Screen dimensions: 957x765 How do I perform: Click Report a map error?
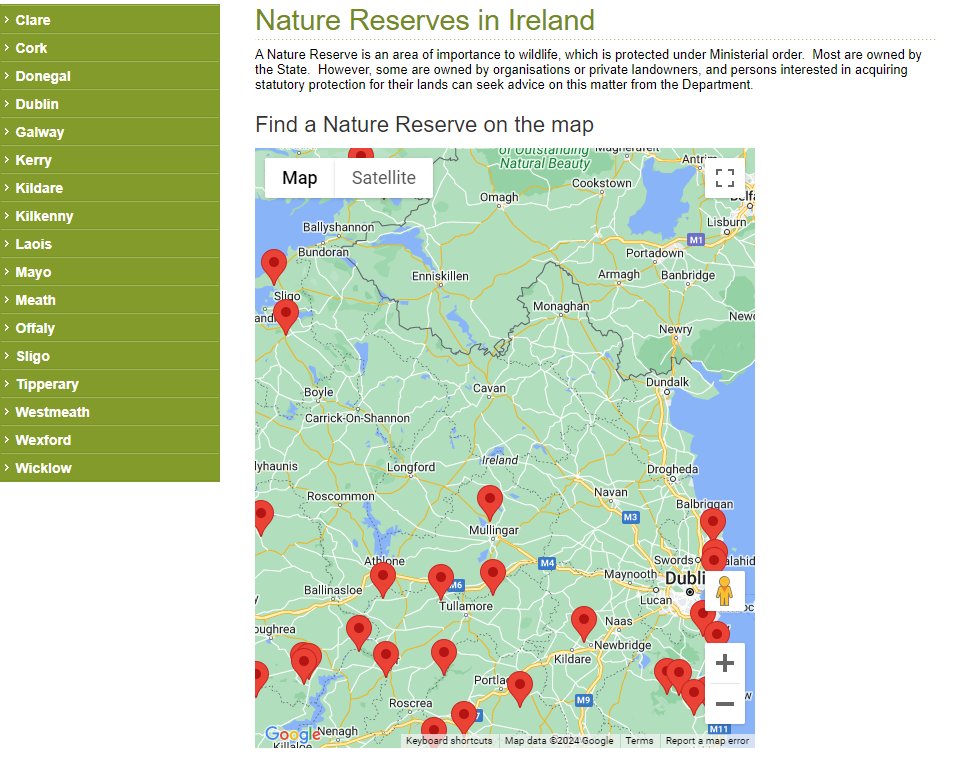pyautogui.click(x=707, y=741)
